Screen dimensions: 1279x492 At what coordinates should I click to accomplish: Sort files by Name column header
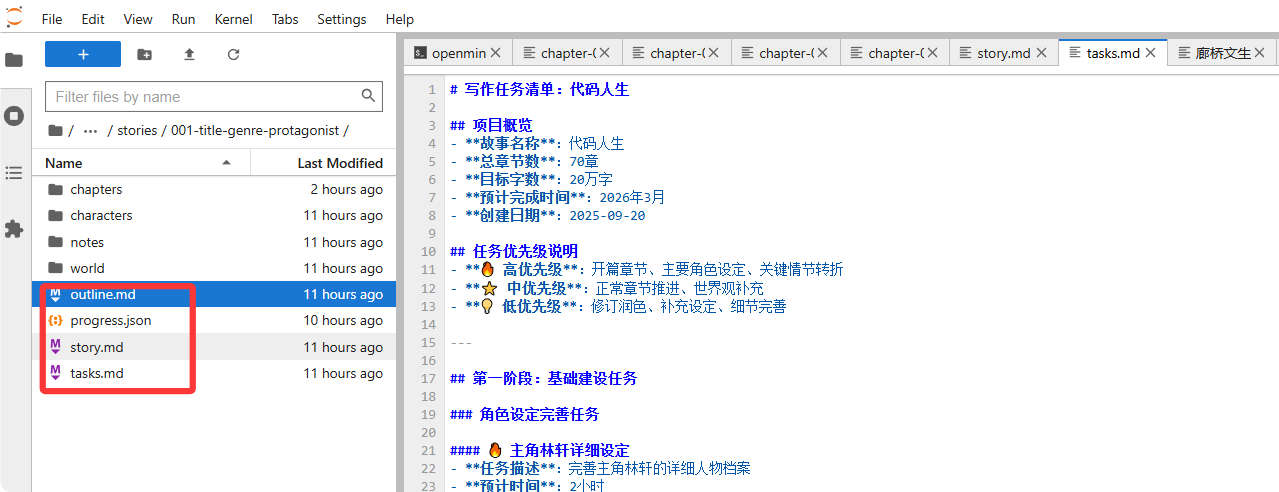(140, 163)
